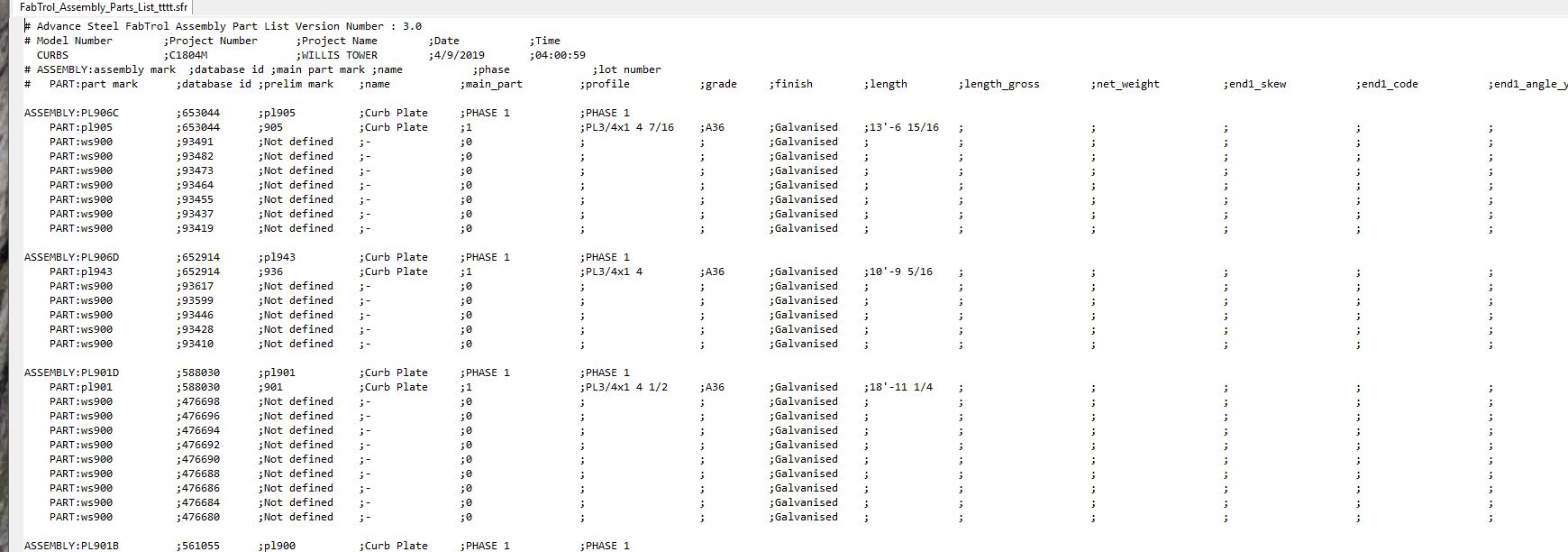Click database id 93437
The width and height of the screenshot is (1568, 552).
click(198, 214)
